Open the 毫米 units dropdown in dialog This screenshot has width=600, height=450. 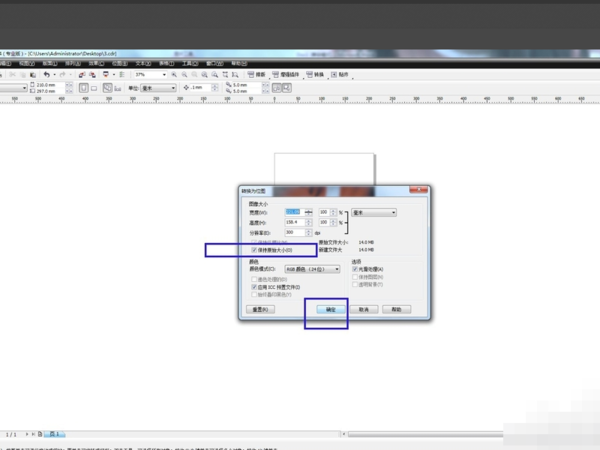coord(374,212)
